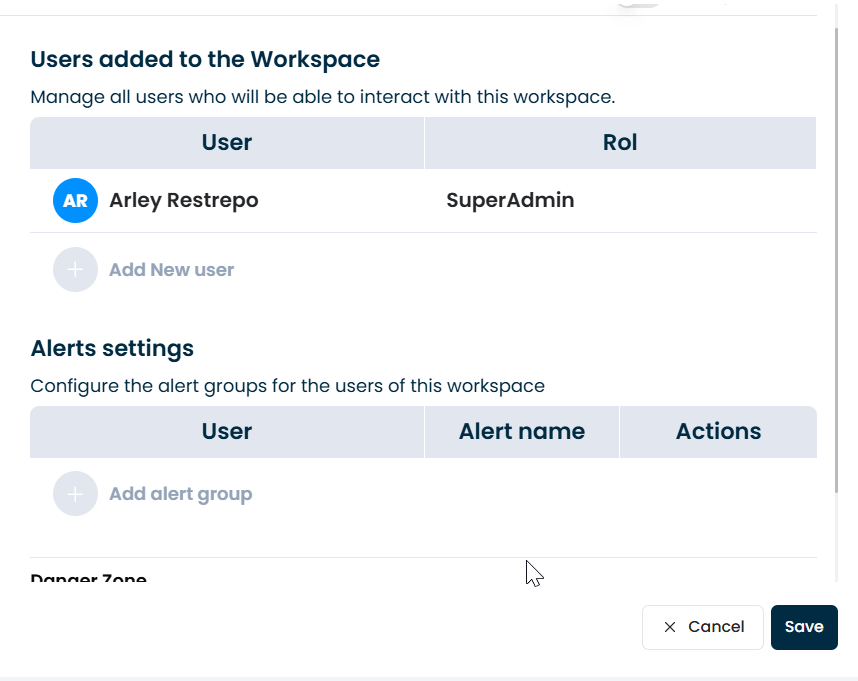The image size is (858, 681).
Task: Click the Users added to the Workspace heading
Action: pyautogui.click(x=205, y=60)
